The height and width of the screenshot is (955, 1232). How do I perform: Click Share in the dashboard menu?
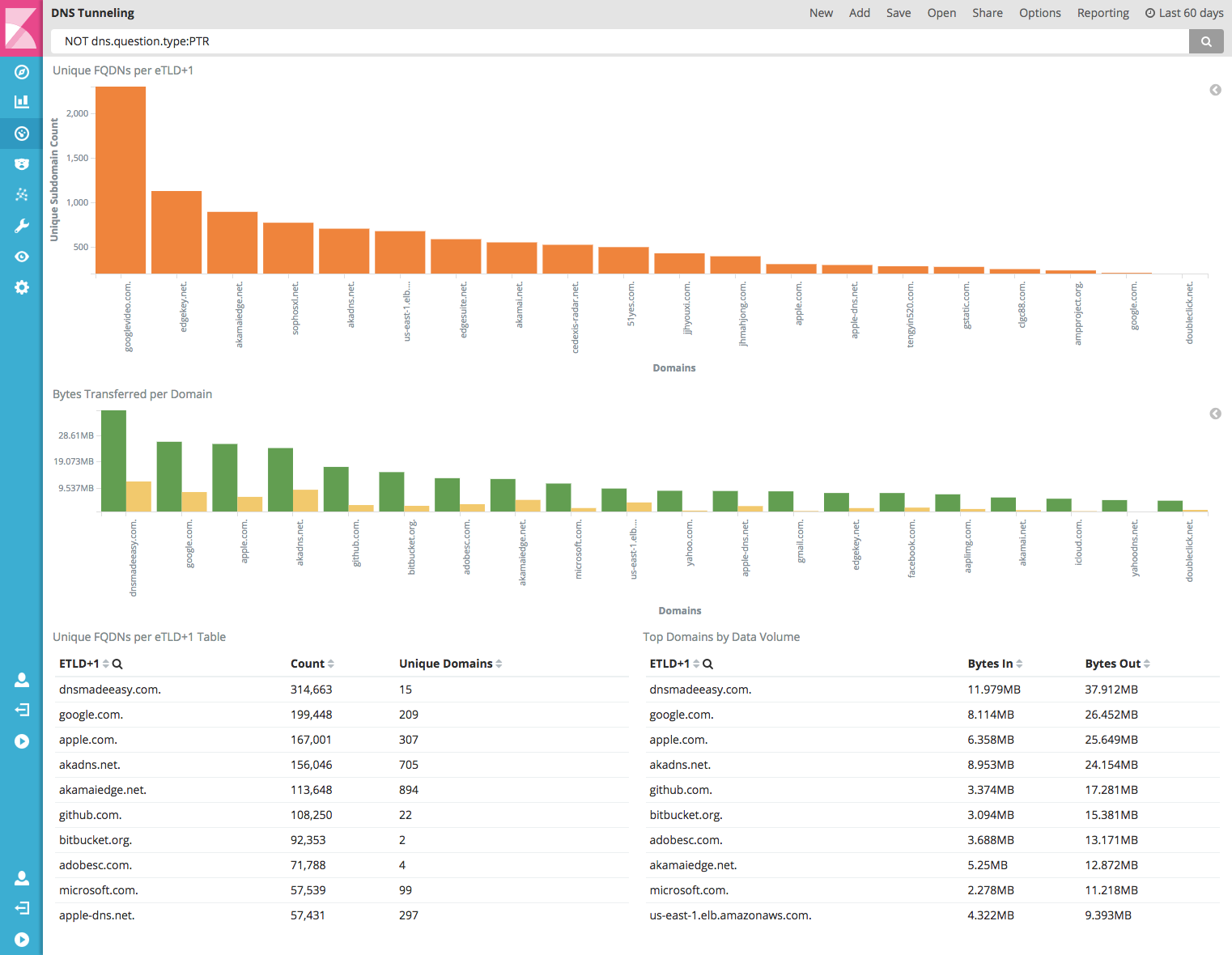coord(988,13)
